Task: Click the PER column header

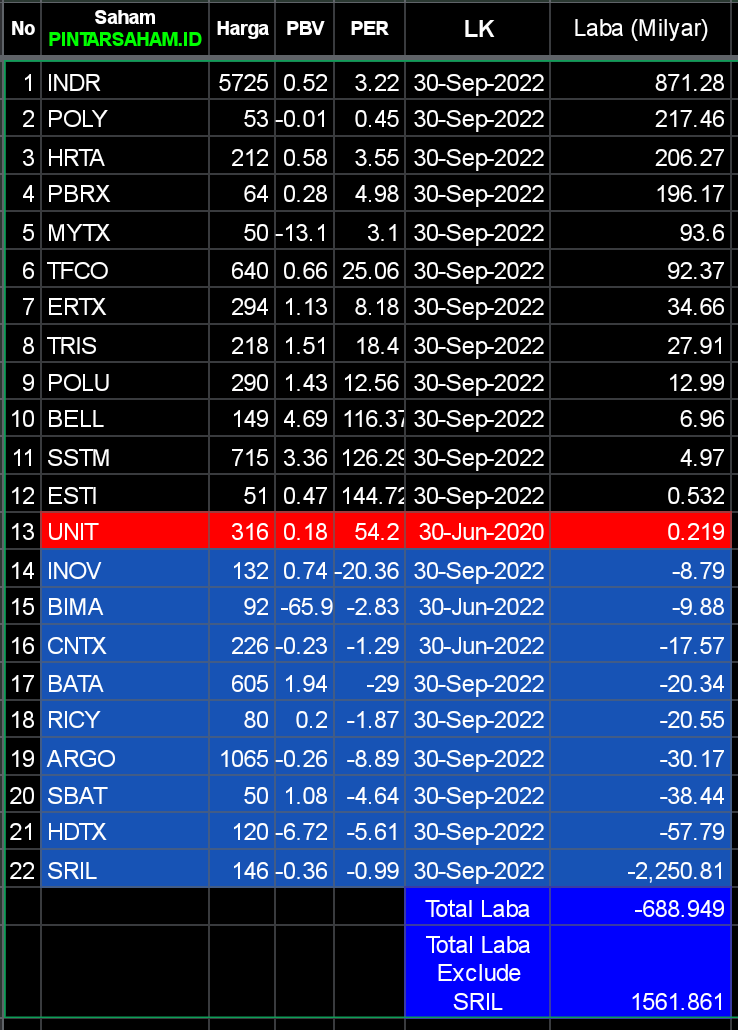Action: point(369,29)
